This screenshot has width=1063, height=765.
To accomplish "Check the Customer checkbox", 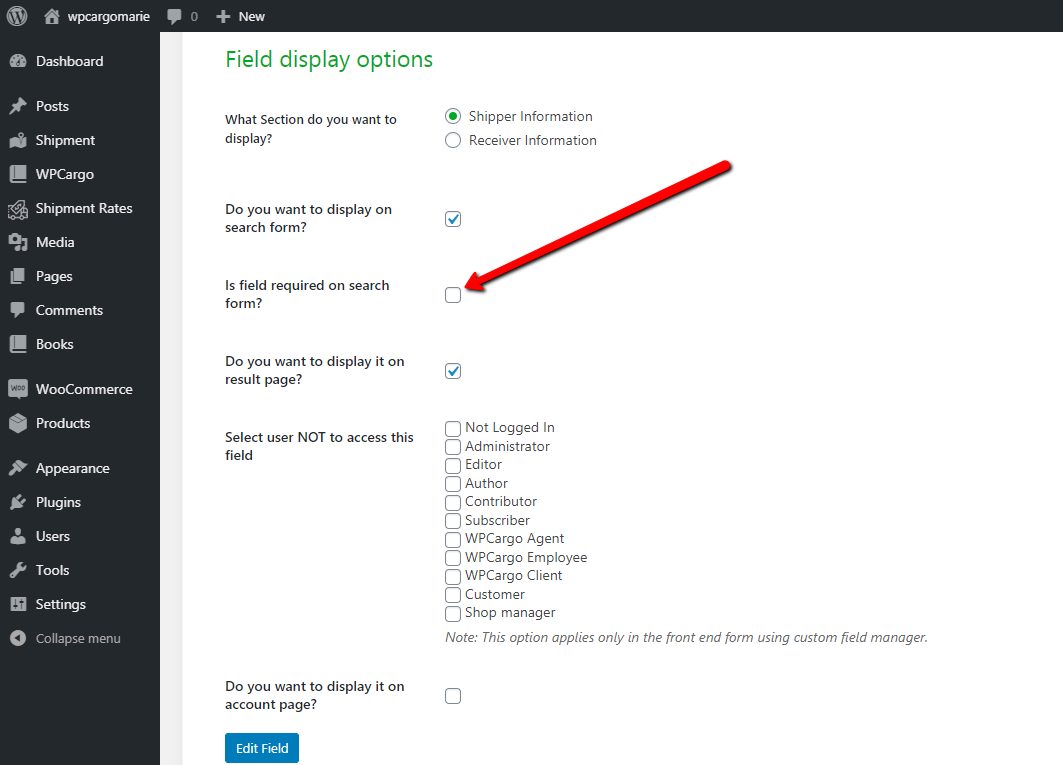I will 453,595.
